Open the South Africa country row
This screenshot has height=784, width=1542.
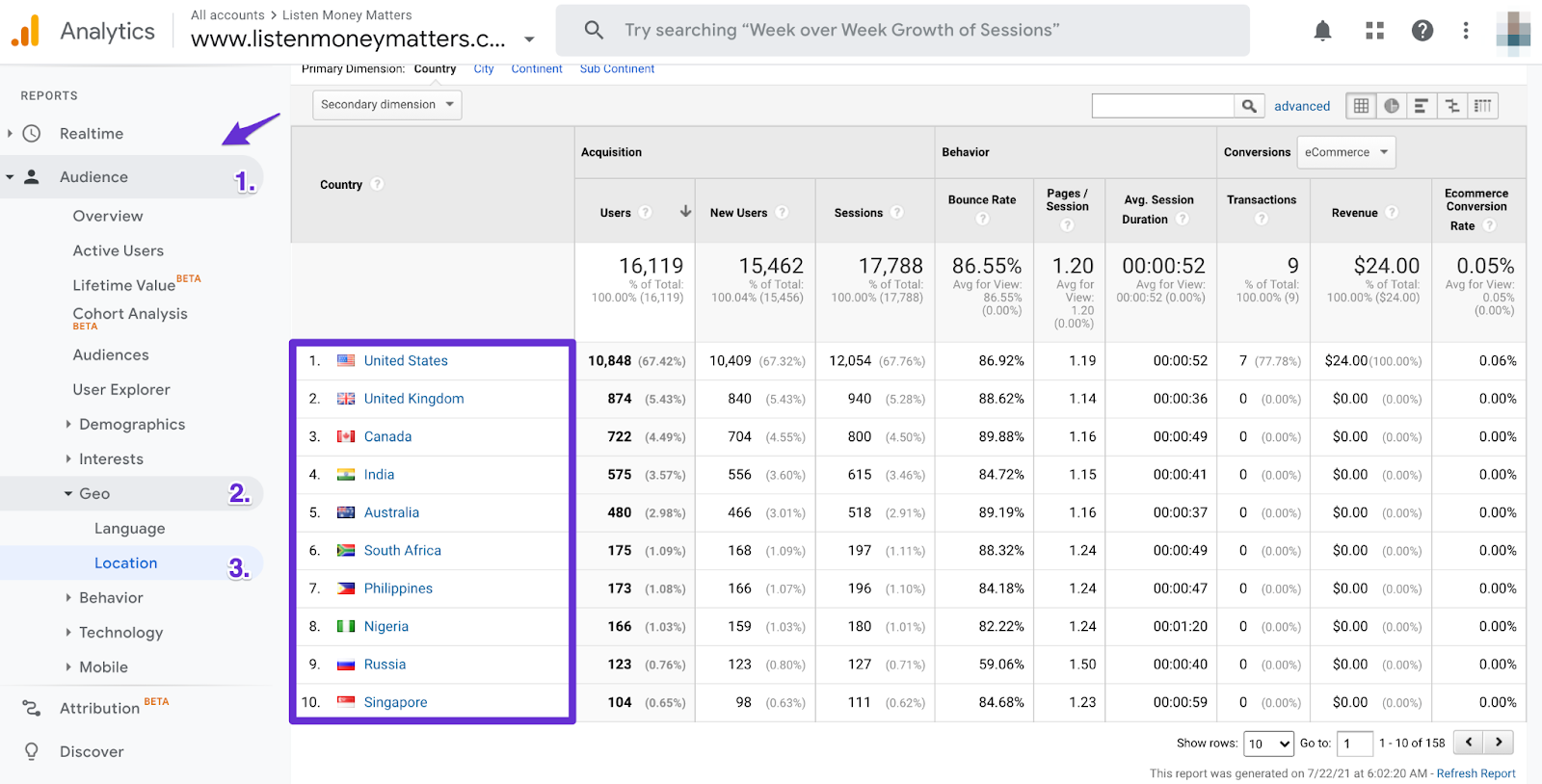(x=403, y=550)
